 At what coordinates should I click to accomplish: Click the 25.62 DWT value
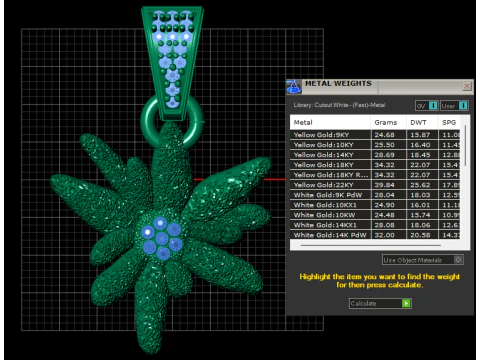(x=420, y=185)
